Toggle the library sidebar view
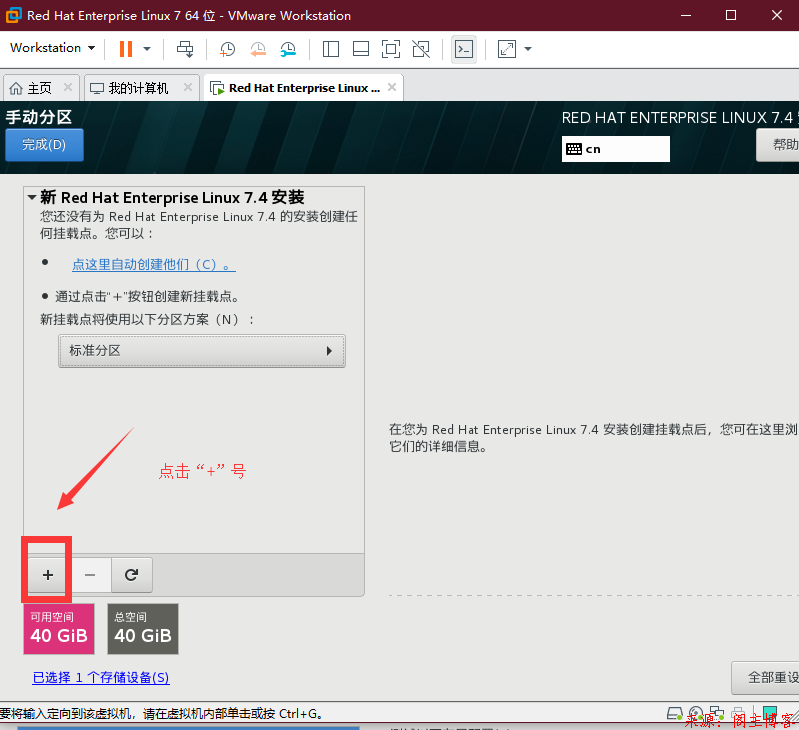Image resolution: width=799 pixels, height=730 pixels. pos(331,49)
